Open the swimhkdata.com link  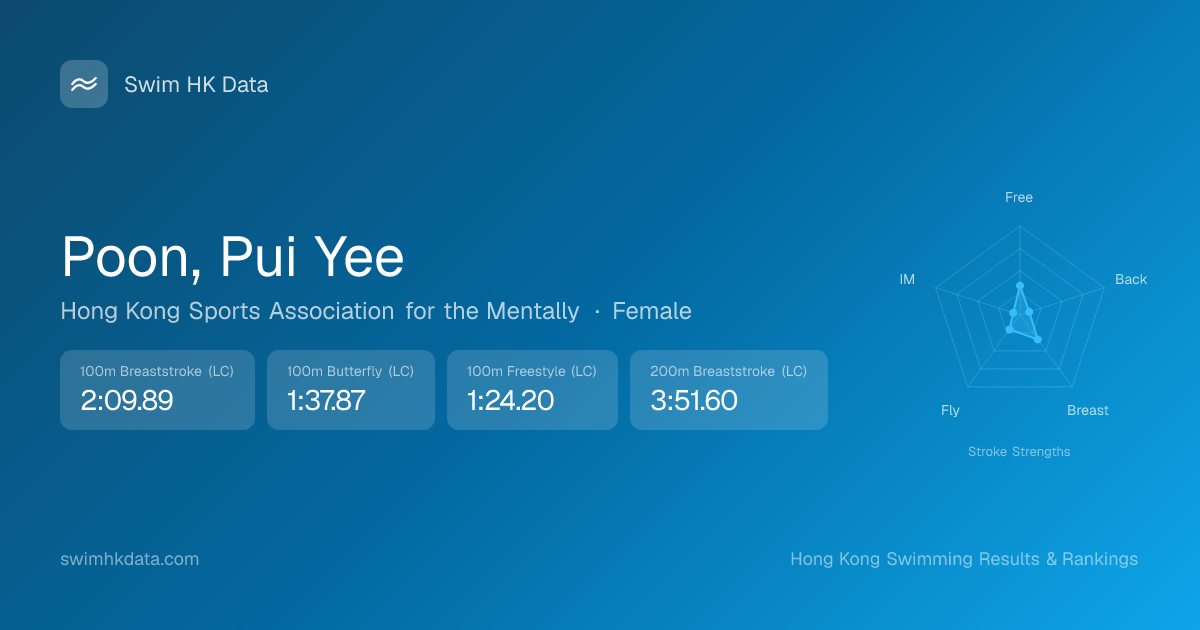click(x=130, y=559)
